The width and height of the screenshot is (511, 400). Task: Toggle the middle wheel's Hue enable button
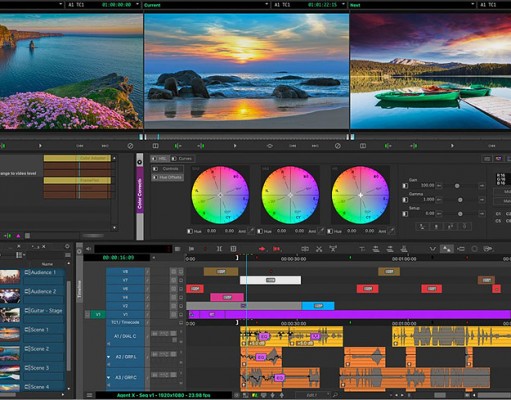click(260, 231)
